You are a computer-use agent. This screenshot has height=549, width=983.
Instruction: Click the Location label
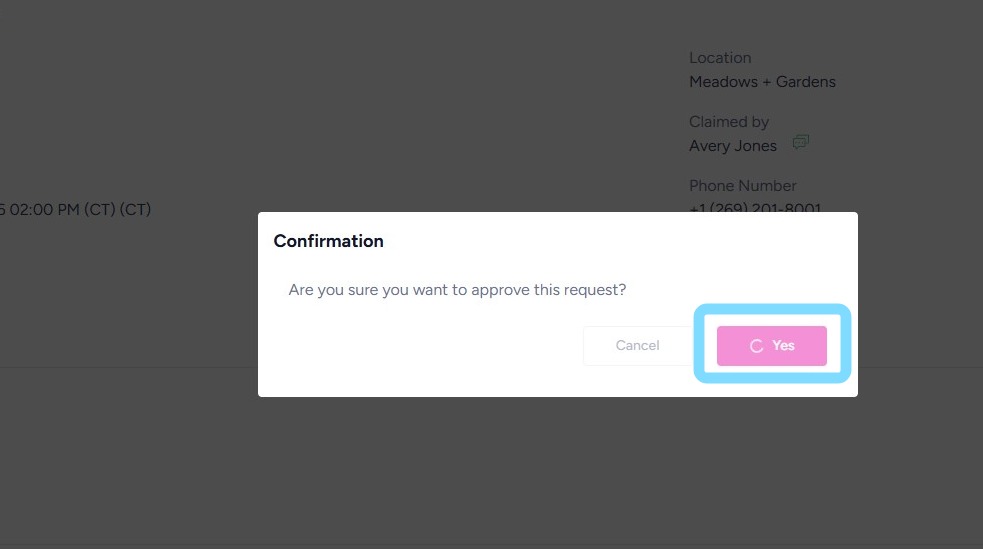(x=720, y=58)
